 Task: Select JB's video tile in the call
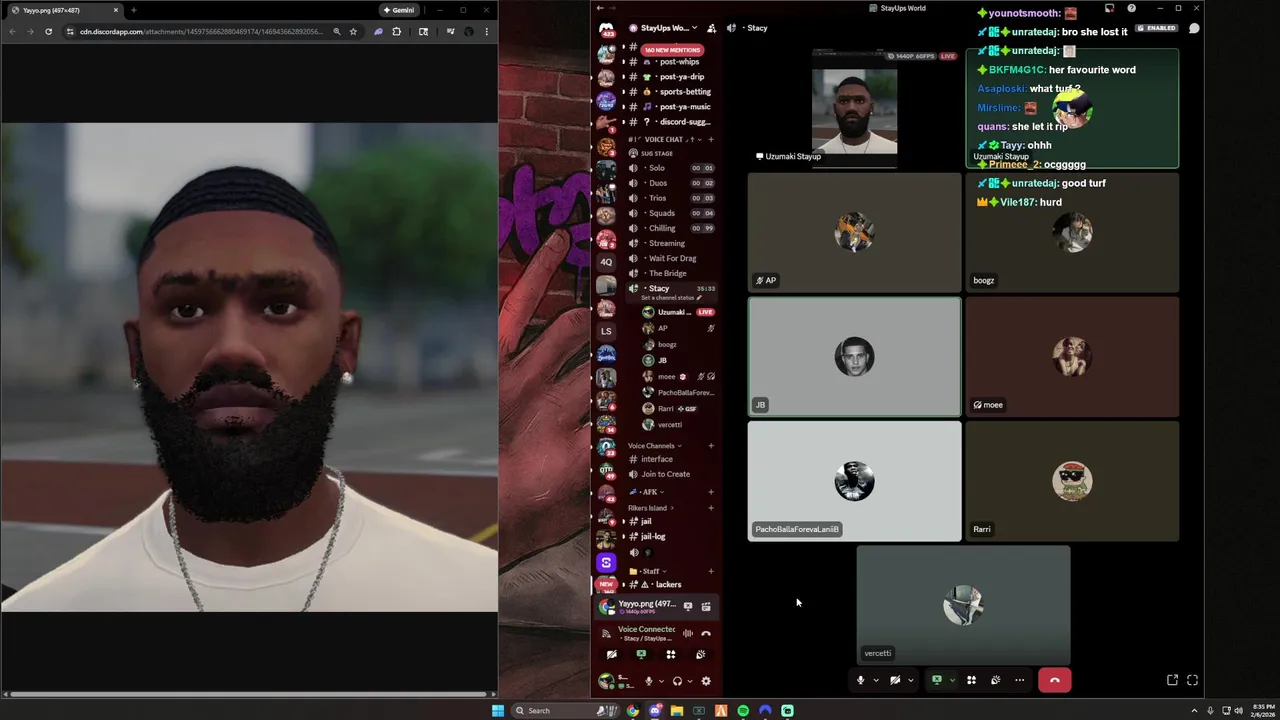(x=855, y=356)
